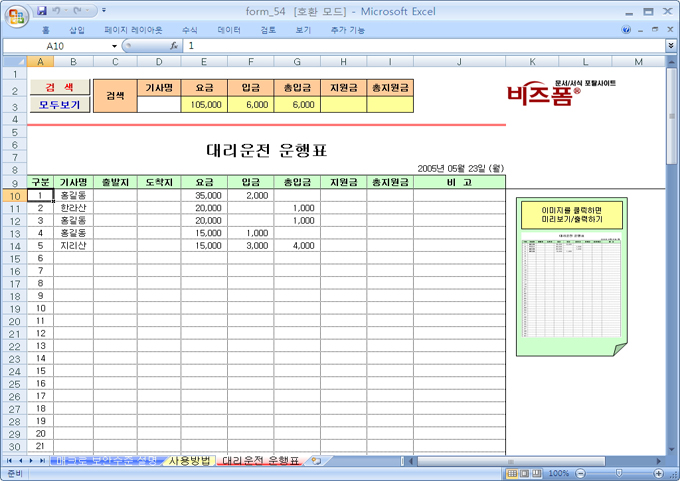Minimize the ribbon workbook window
The width and height of the screenshot is (680, 481).
pos(641,30)
